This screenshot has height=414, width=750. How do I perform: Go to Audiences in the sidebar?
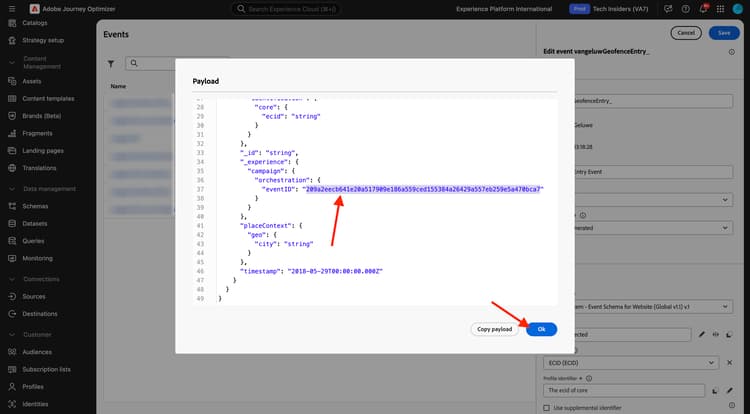(x=37, y=352)
